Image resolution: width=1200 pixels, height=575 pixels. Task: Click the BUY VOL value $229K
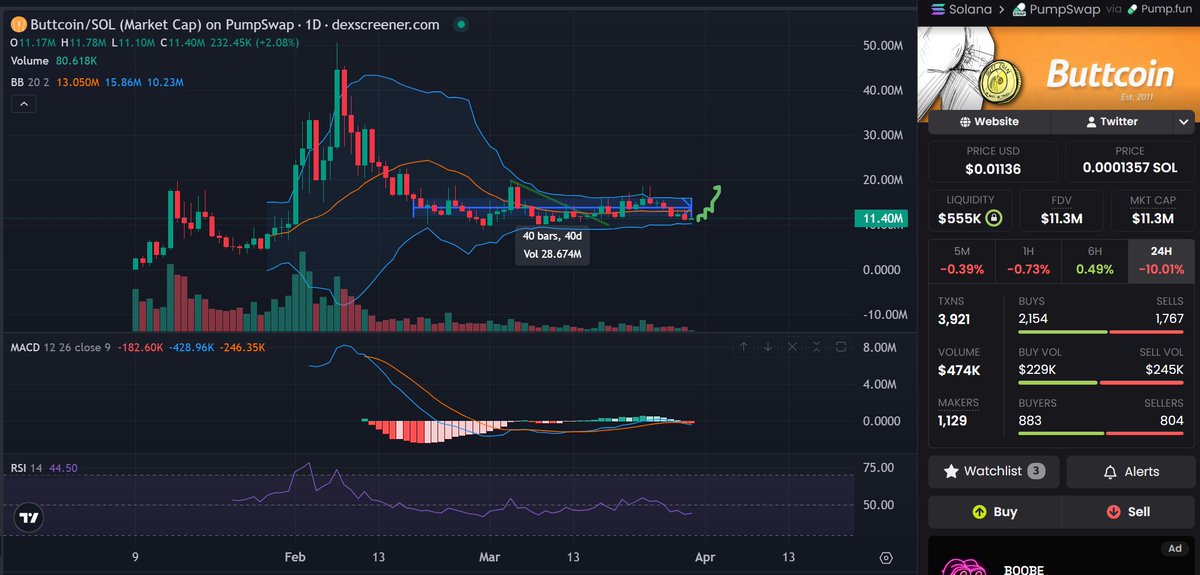[x=1037, y=369]
